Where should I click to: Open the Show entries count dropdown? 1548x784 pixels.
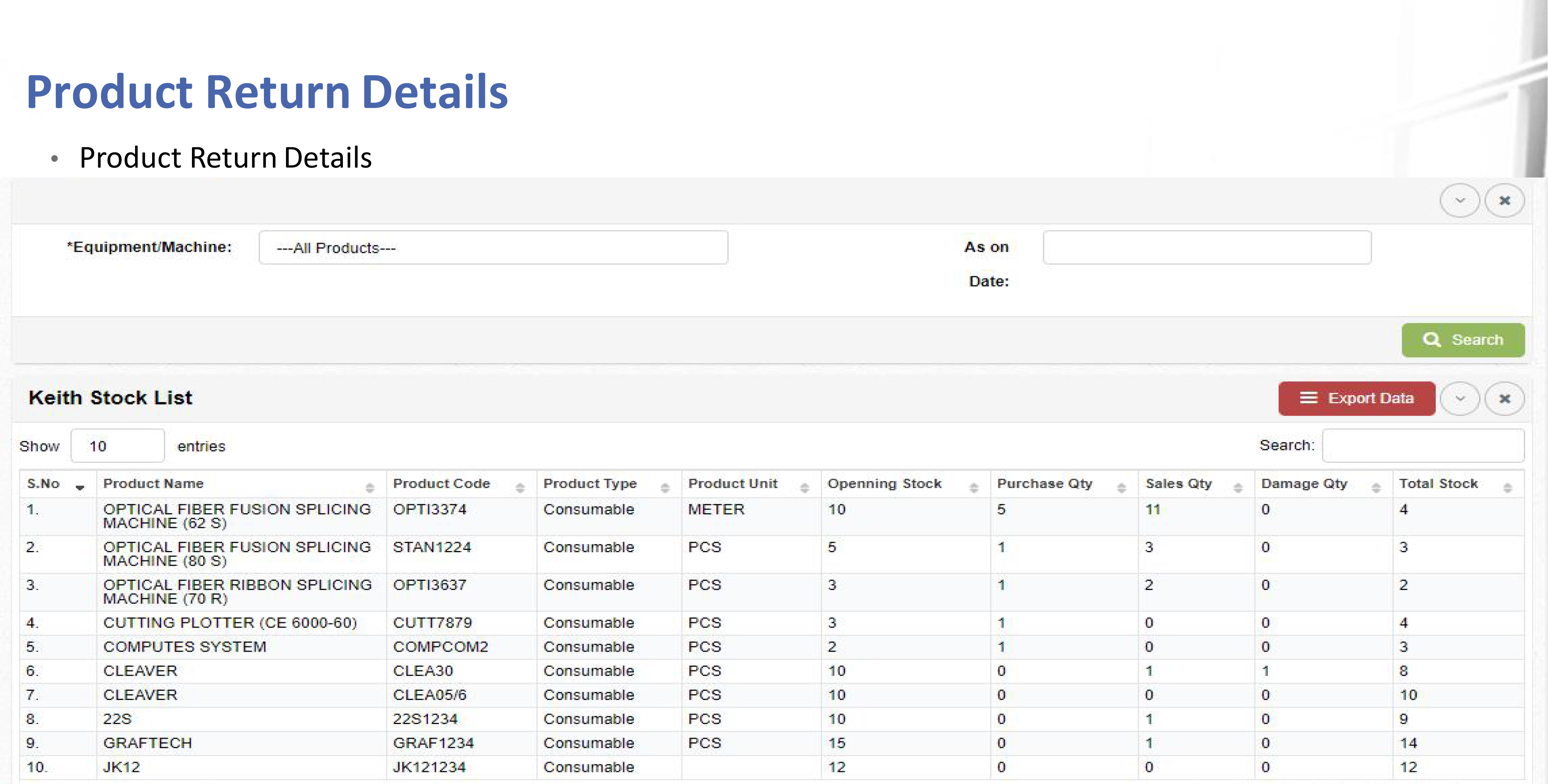coord(117,446)
